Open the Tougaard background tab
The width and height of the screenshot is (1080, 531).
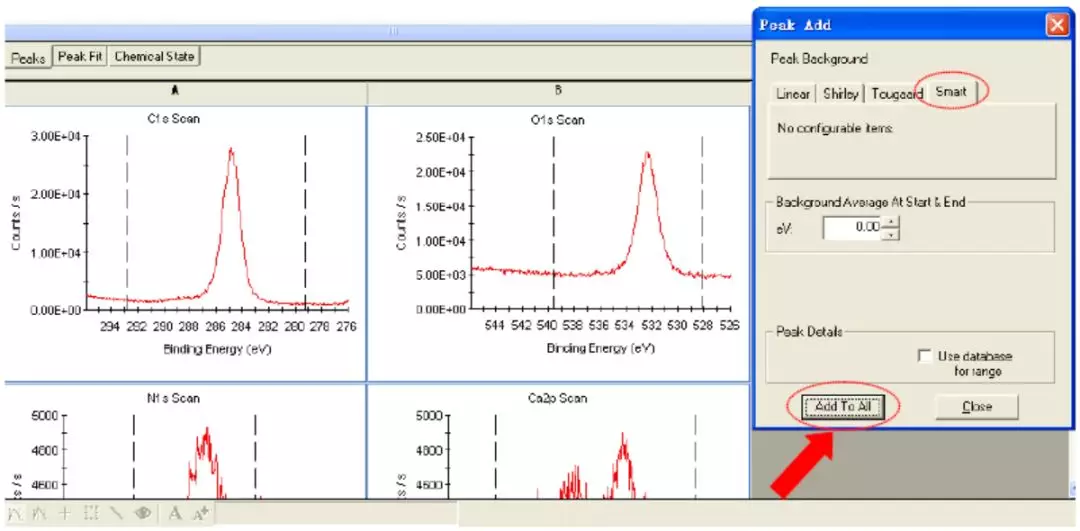(x=896, y=94)
